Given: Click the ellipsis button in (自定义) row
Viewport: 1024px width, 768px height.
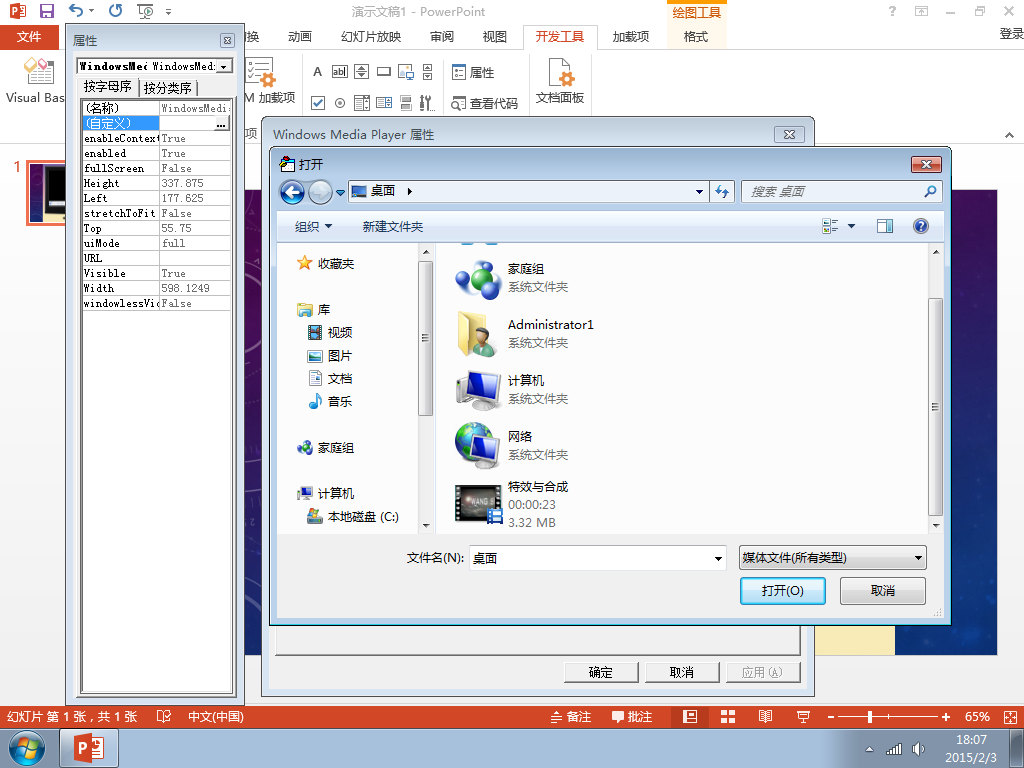Looking at the screenshot, I should point(221,123).
